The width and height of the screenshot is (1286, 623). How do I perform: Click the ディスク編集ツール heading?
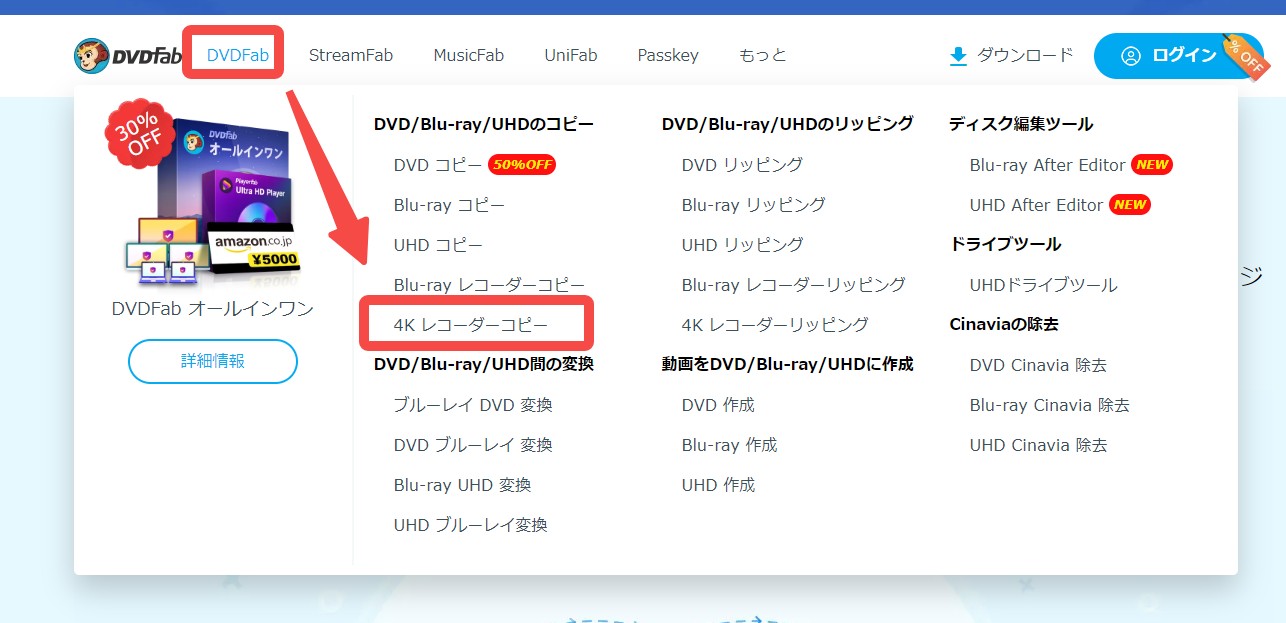pos(1021,124)
